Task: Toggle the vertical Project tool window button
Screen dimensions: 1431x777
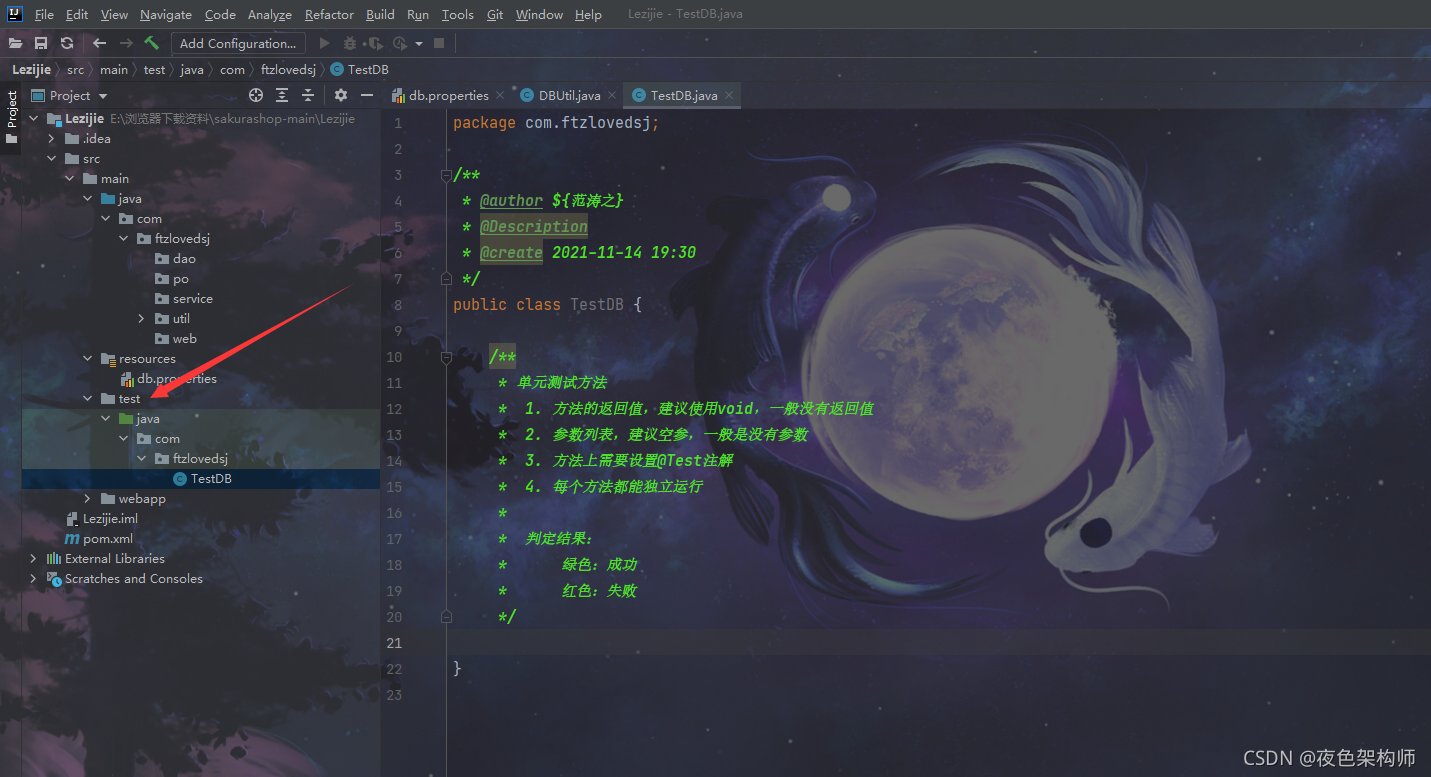Action: [x=11, y=118]
